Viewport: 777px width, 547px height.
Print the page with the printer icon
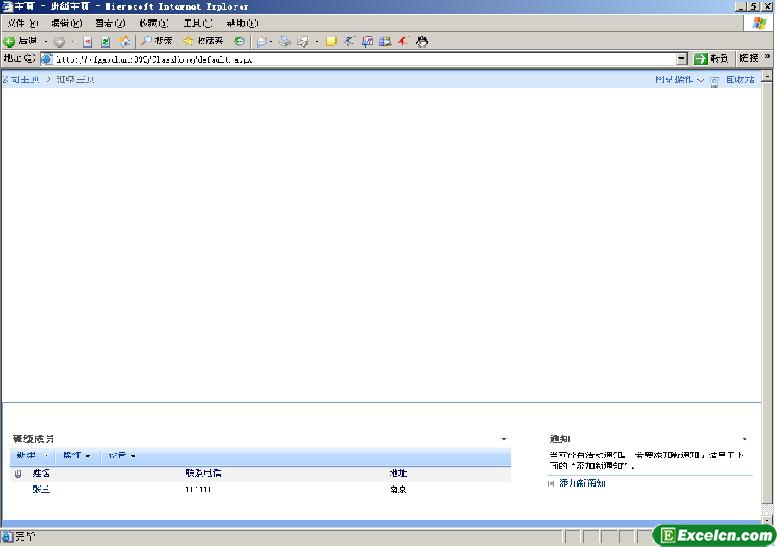click(x=284, y=42)
